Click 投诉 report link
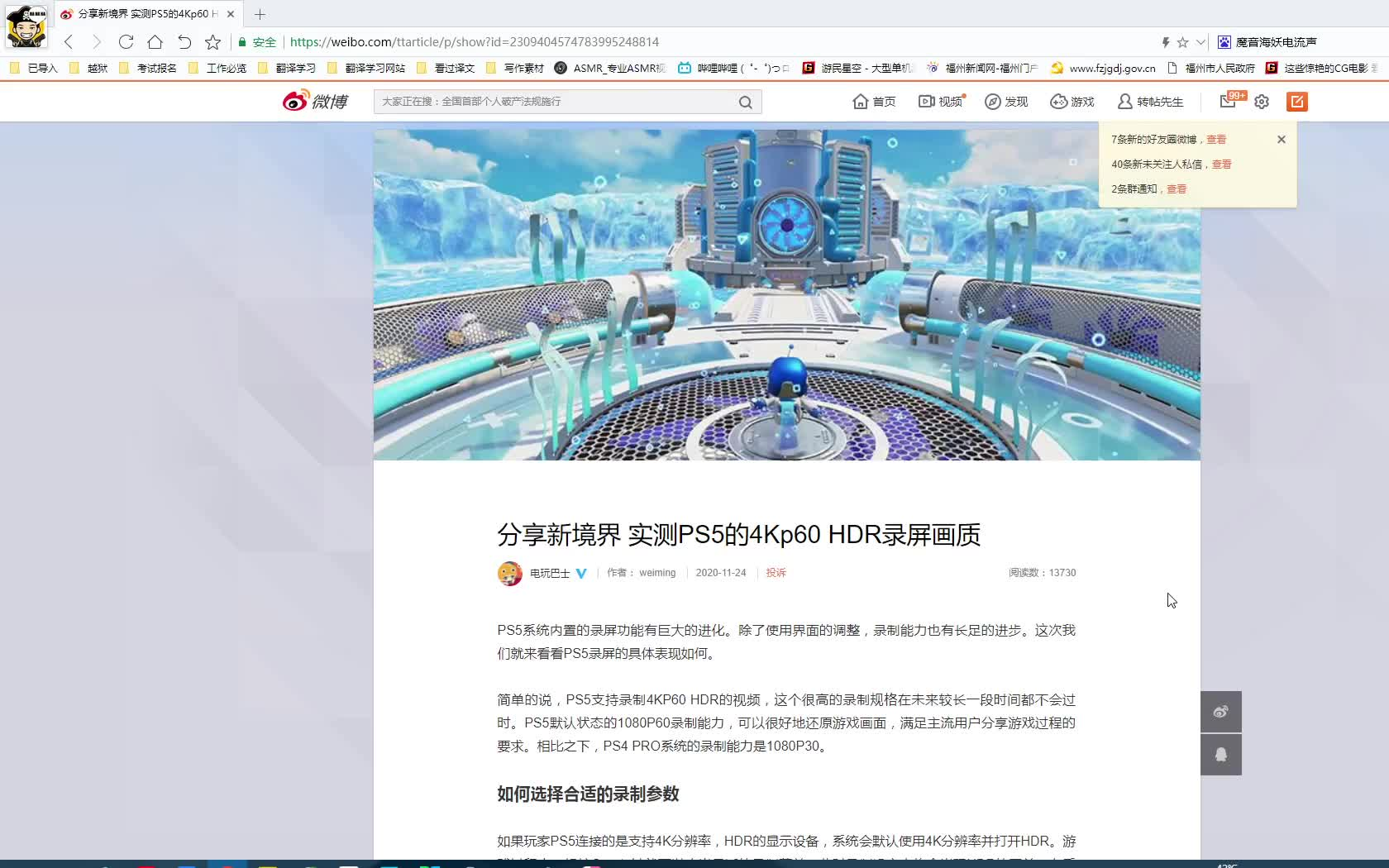The height and width of the screenshot is (868, 1389). coord(776,573)
